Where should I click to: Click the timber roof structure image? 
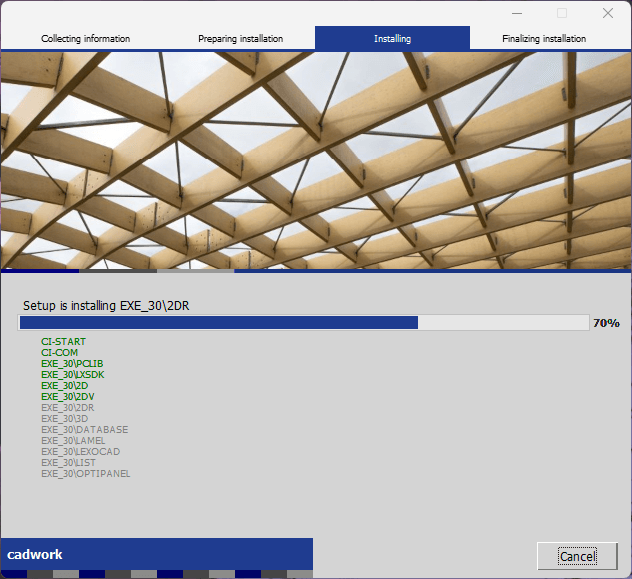(x=316, y=160)
